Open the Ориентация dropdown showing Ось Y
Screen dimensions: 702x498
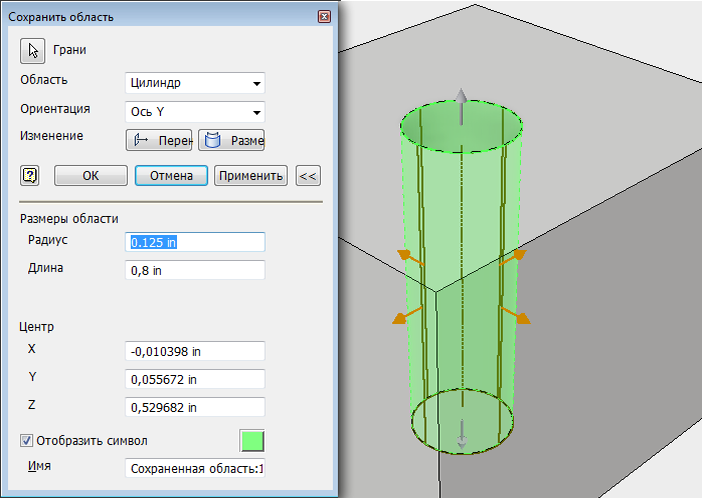[x=195, y=112]
